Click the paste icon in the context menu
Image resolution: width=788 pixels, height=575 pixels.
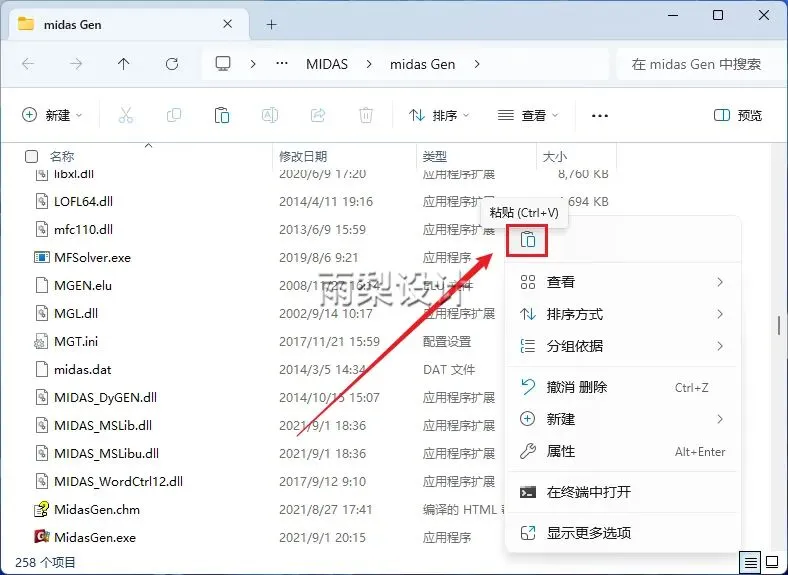tap(527, 240)
